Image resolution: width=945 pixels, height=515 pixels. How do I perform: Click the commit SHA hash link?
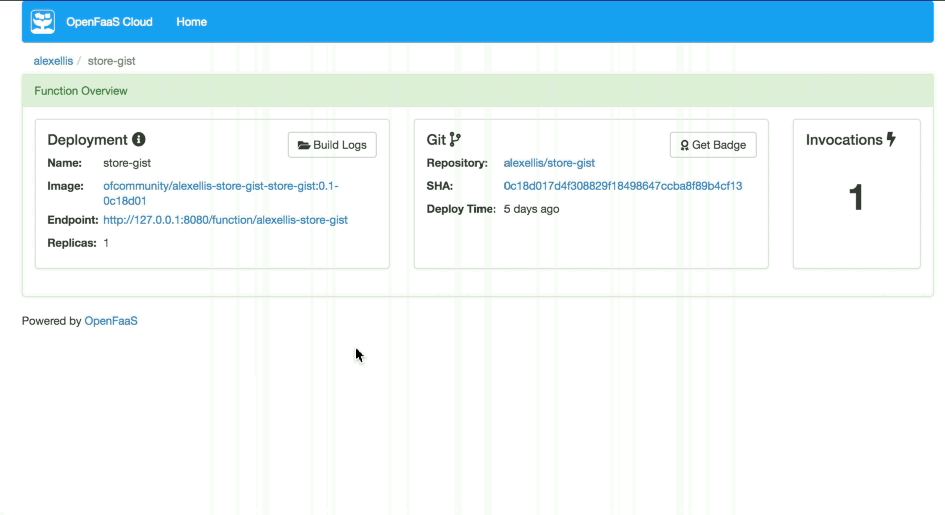pos(623,186)
